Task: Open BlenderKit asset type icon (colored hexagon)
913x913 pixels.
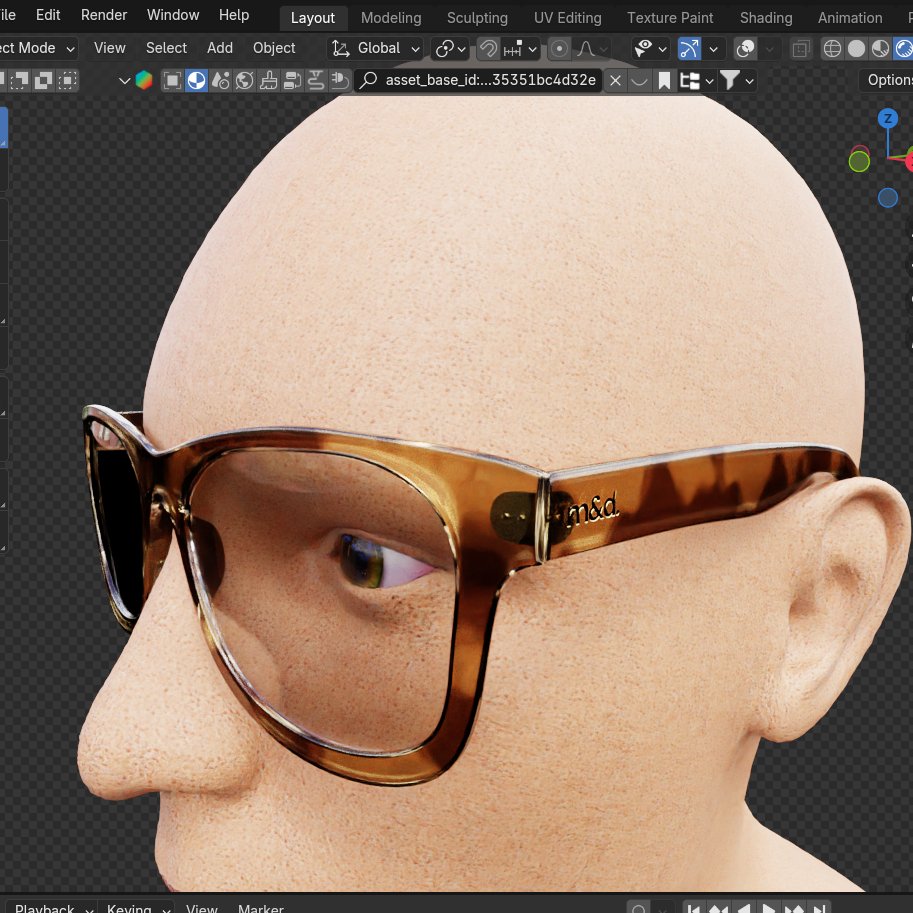Action: tap(144, 80)
